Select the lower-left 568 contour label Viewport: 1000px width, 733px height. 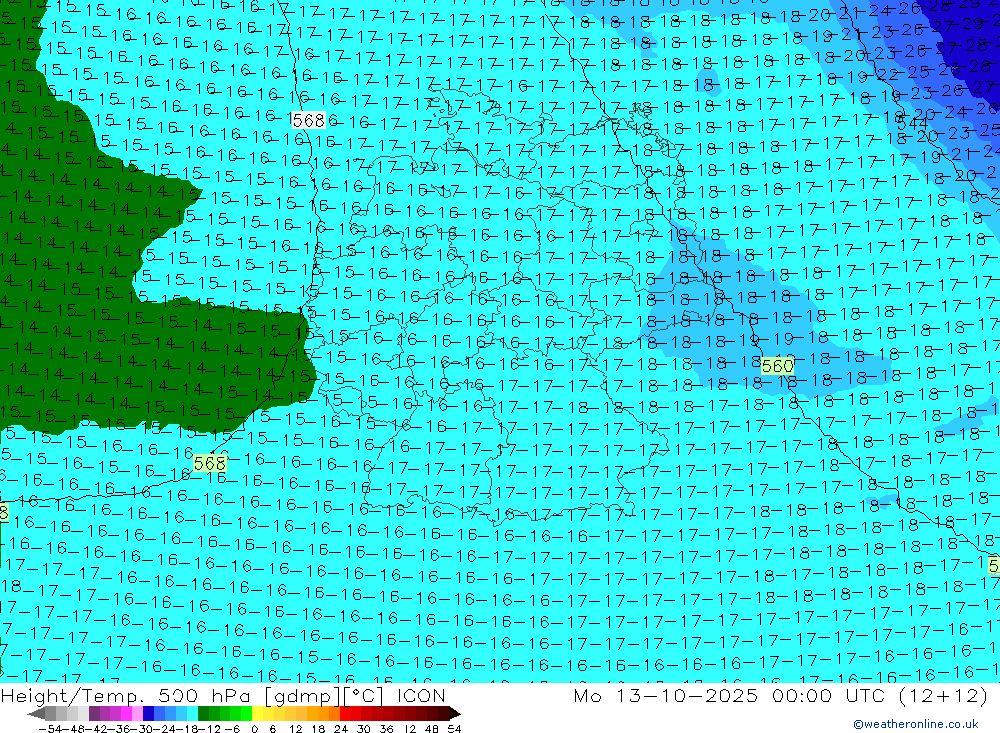tap(210, 463)
